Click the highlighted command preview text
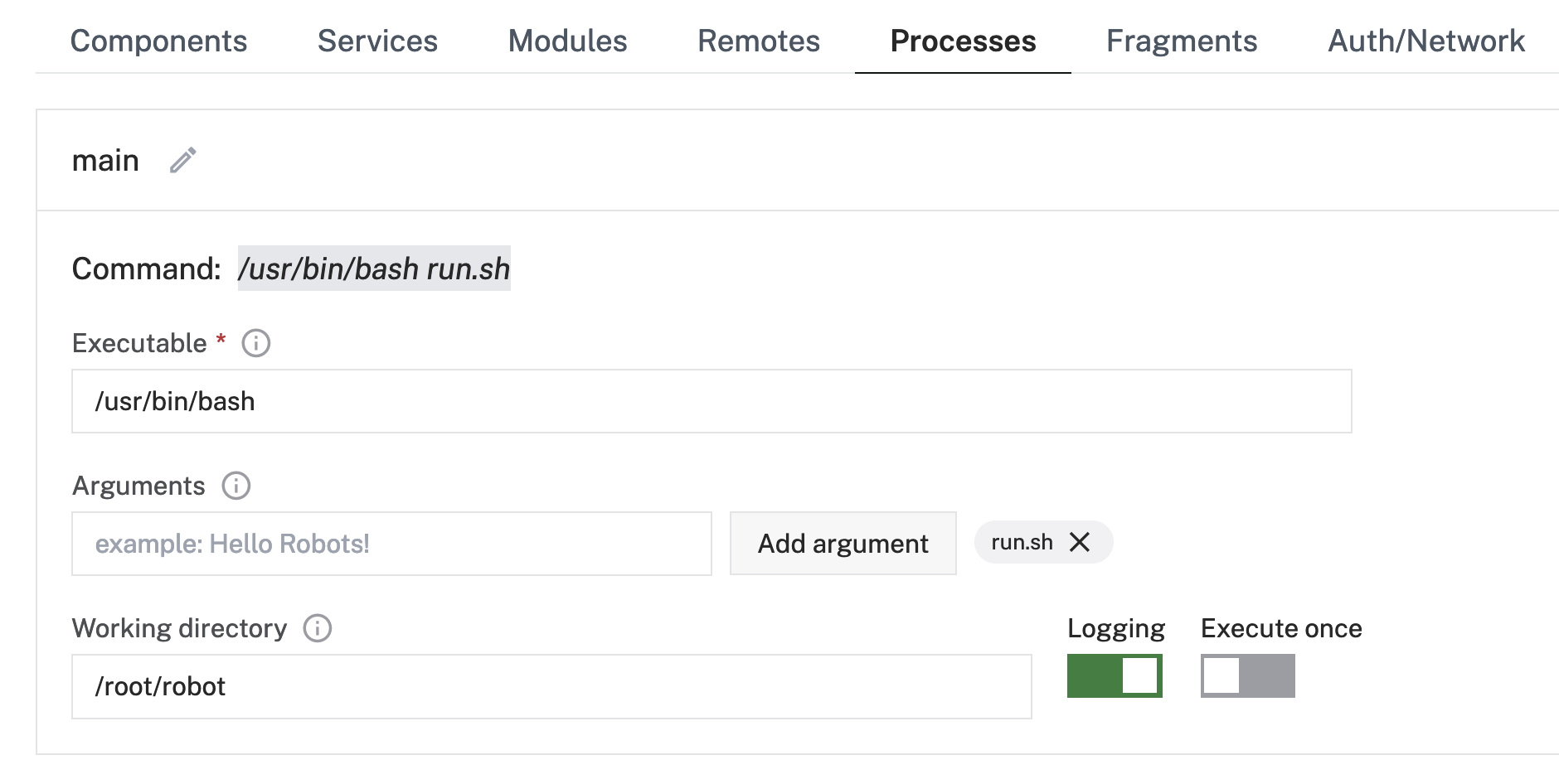The image size is (1559, 784). (374, 269)
